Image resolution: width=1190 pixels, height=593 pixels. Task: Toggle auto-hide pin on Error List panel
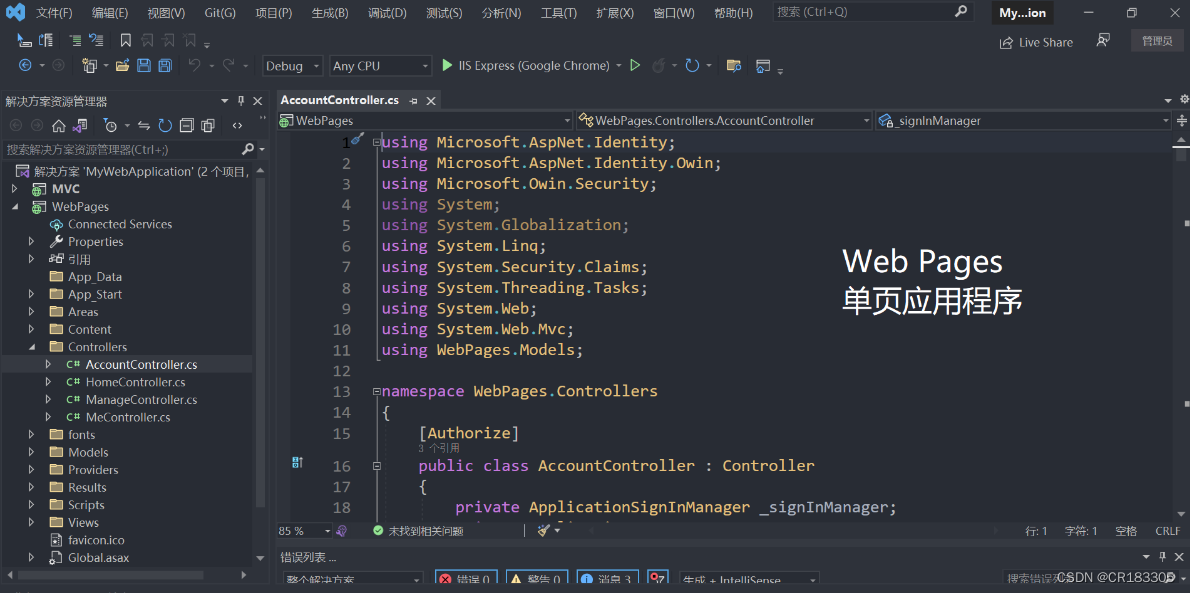click(1162, 557)
